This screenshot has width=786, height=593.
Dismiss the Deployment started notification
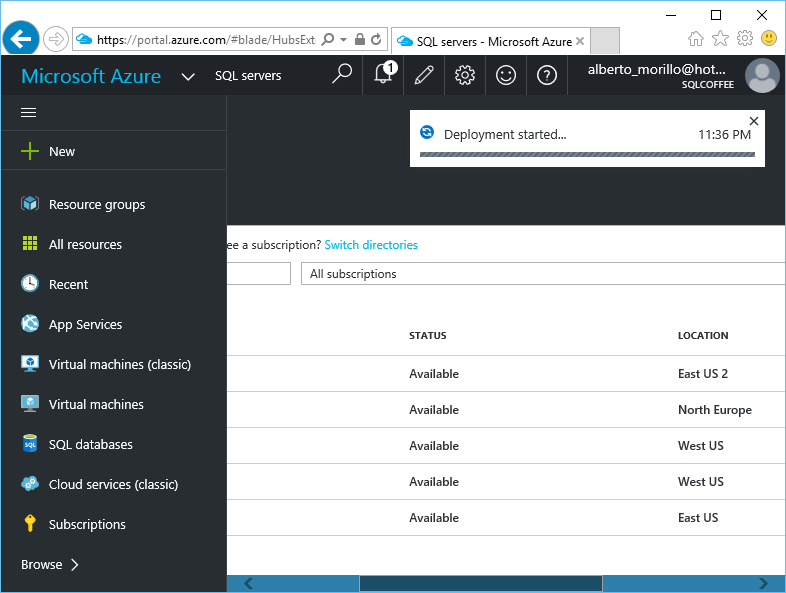[x=753, y=121]
